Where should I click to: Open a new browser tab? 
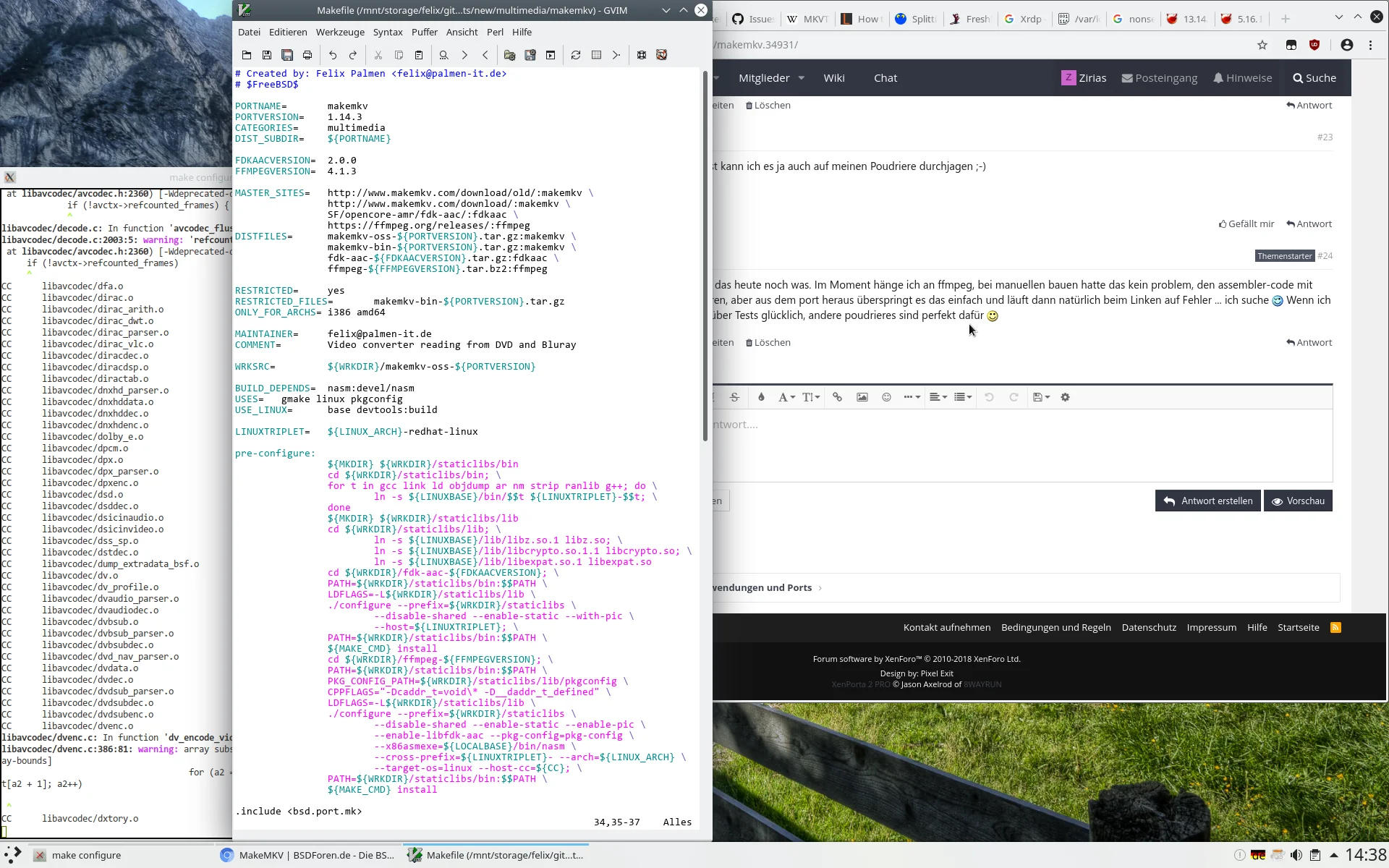tap(1286, 19)
